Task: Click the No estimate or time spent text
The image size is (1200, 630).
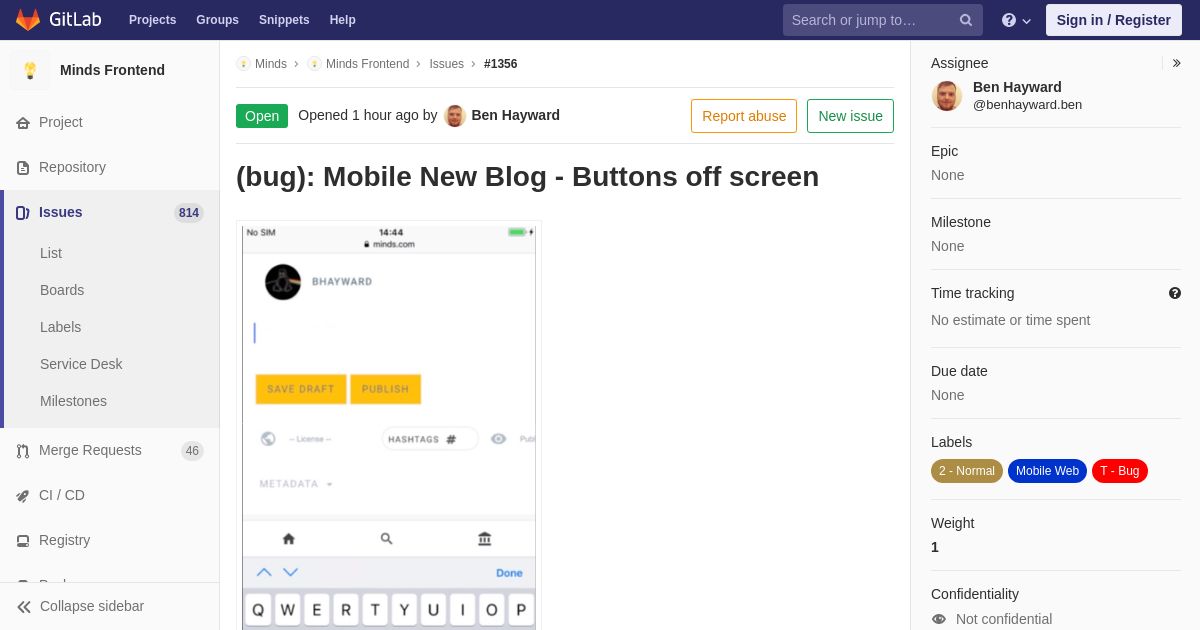Action: tap(1011, 320)
